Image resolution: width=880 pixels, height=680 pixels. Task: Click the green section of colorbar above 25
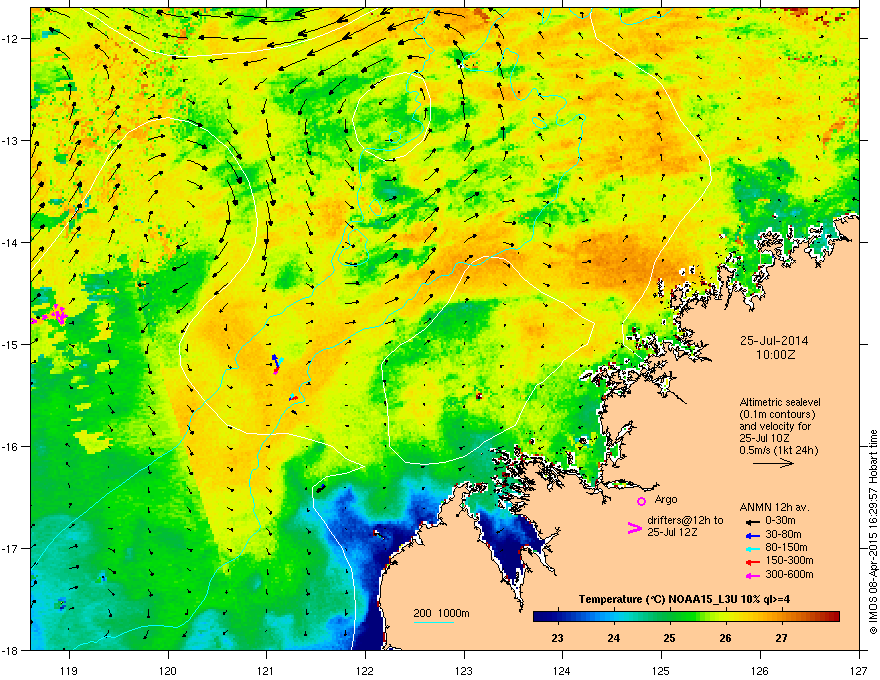[x=669, y=617]
